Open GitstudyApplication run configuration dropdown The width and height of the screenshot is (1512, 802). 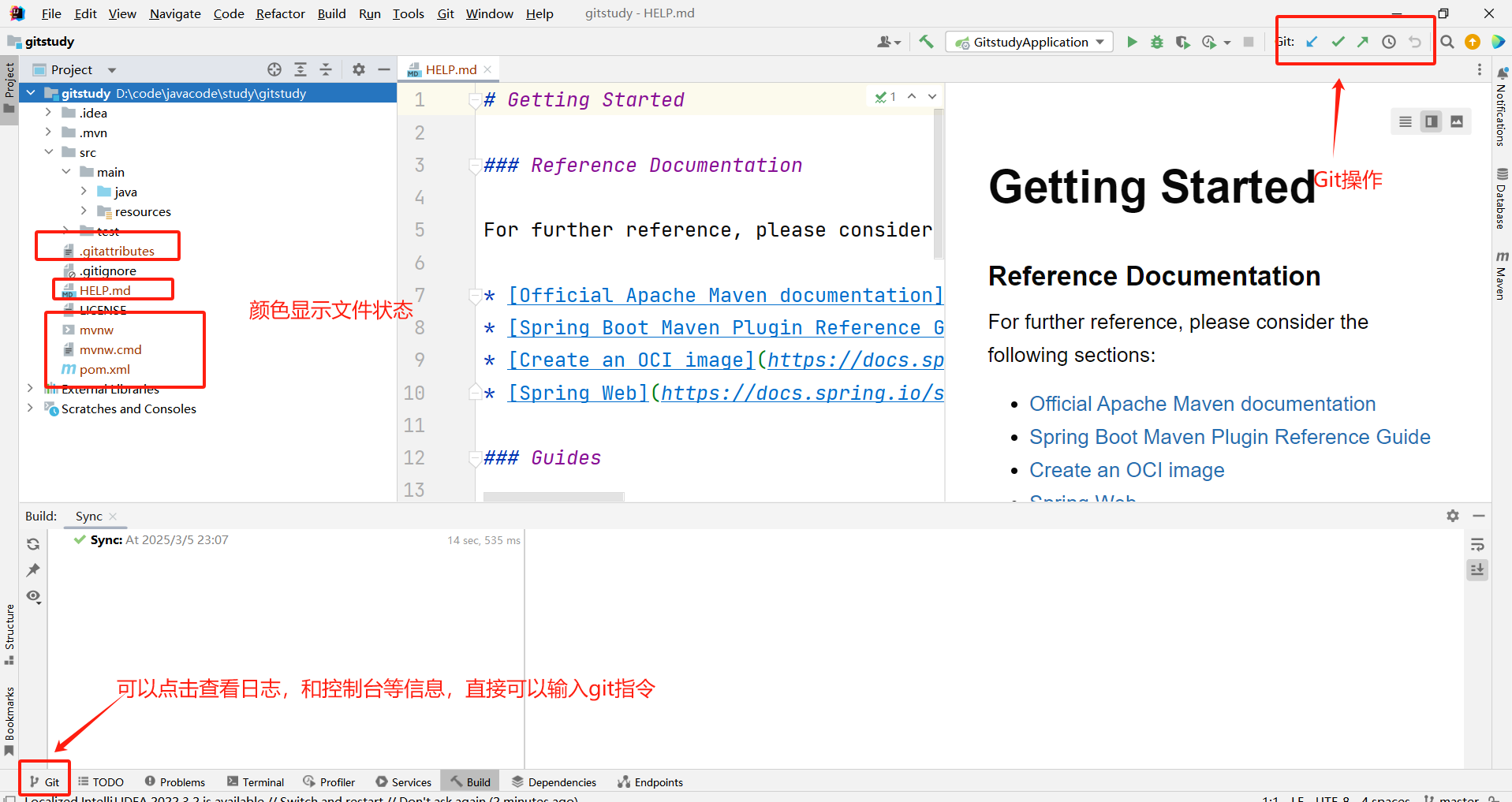click(1030, 42)
